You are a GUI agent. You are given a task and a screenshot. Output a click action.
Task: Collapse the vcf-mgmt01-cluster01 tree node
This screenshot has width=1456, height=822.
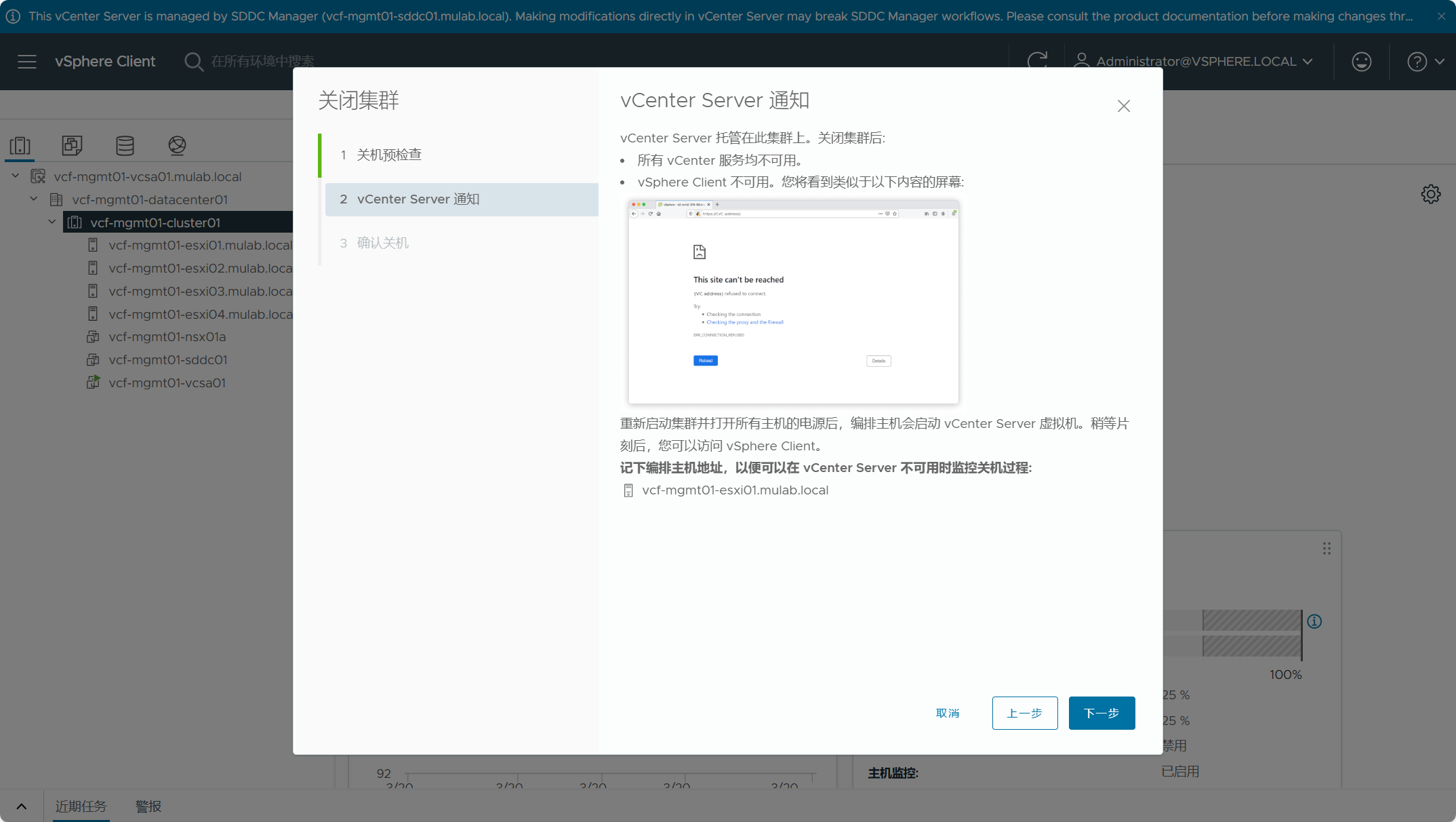(x=52, y=222)
